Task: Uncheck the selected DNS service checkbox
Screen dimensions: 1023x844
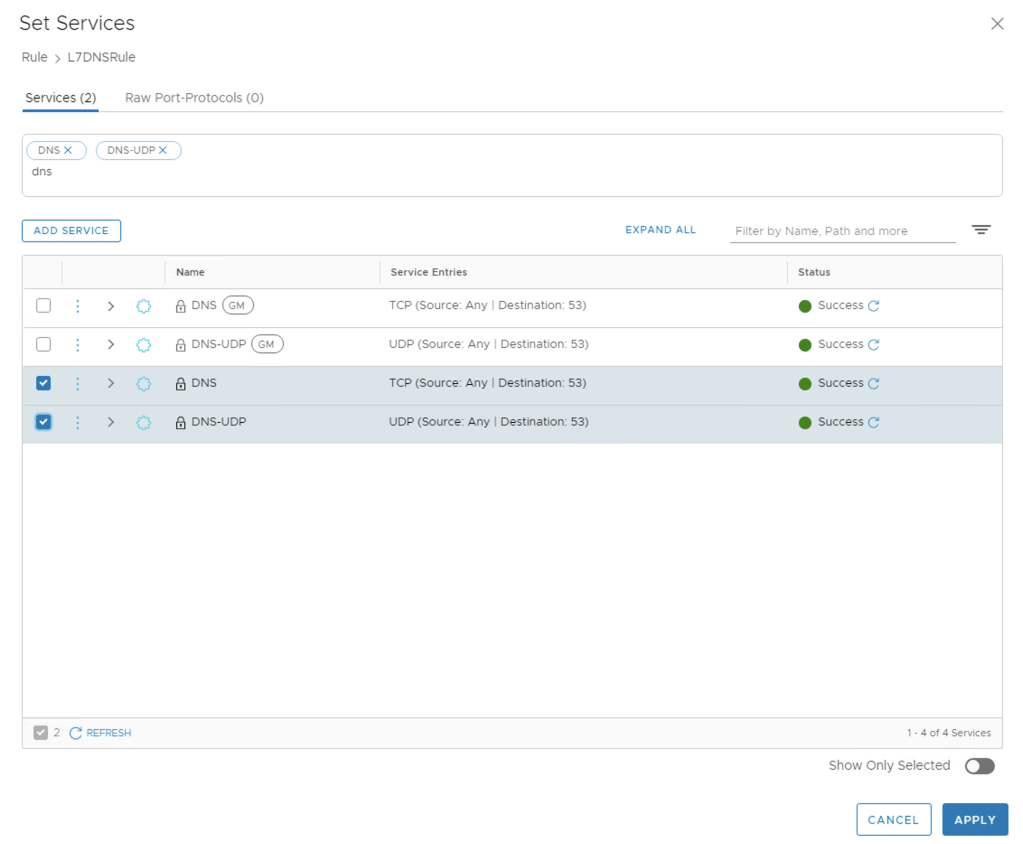Action: pyautogui.click(x=43, y=383)
